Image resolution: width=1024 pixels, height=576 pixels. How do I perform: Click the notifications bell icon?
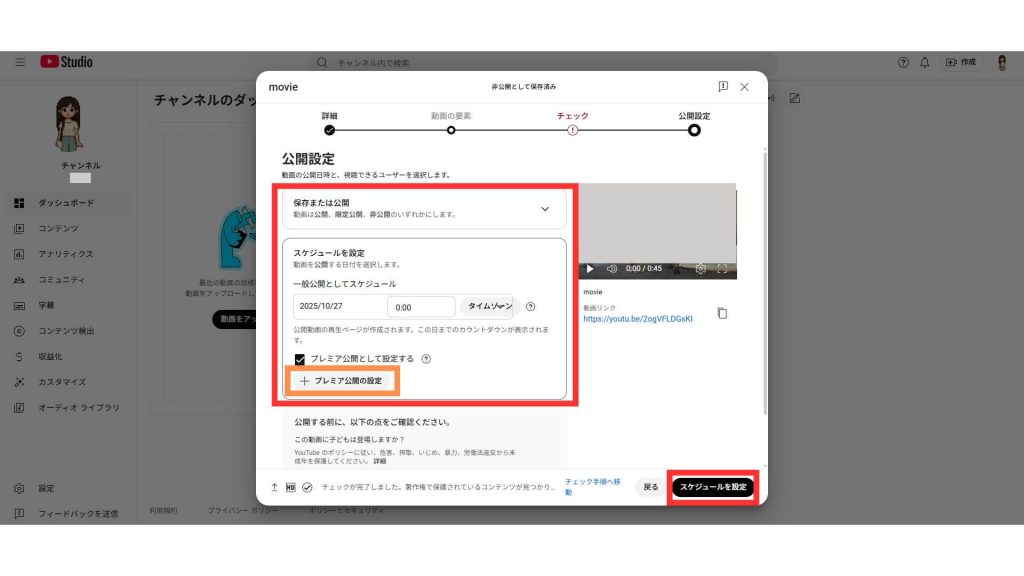coord(925,62)
